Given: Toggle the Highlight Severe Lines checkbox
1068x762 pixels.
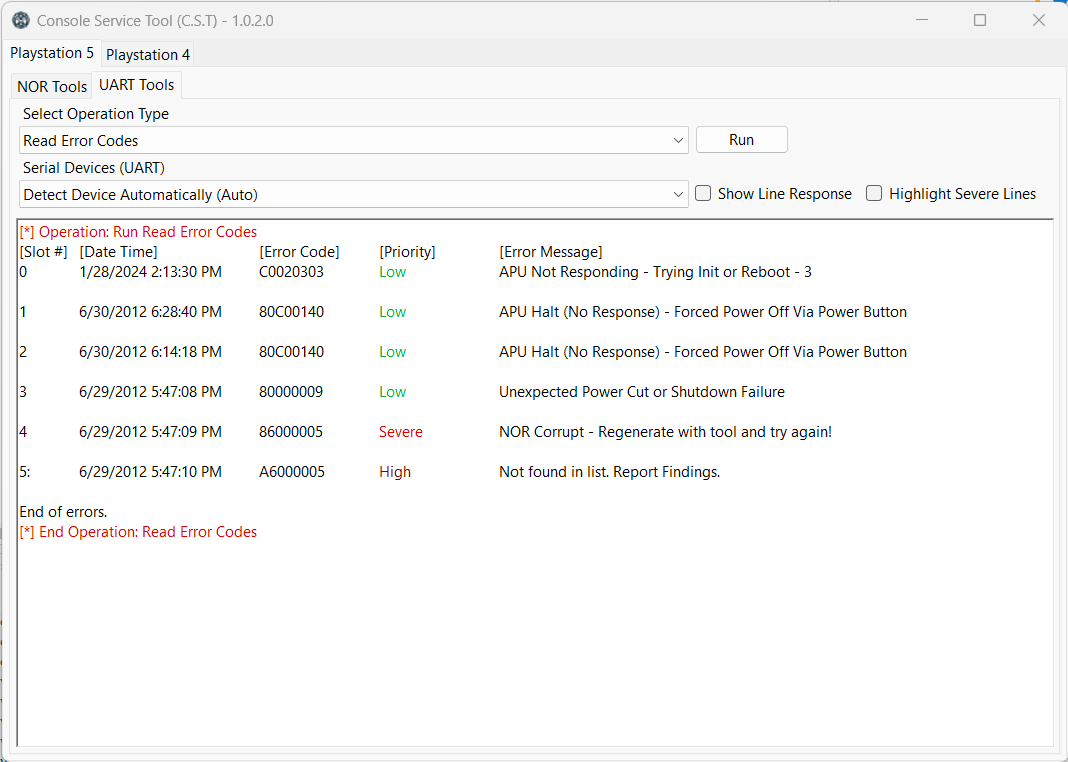Looking at the screenshot, I should 874,194.
